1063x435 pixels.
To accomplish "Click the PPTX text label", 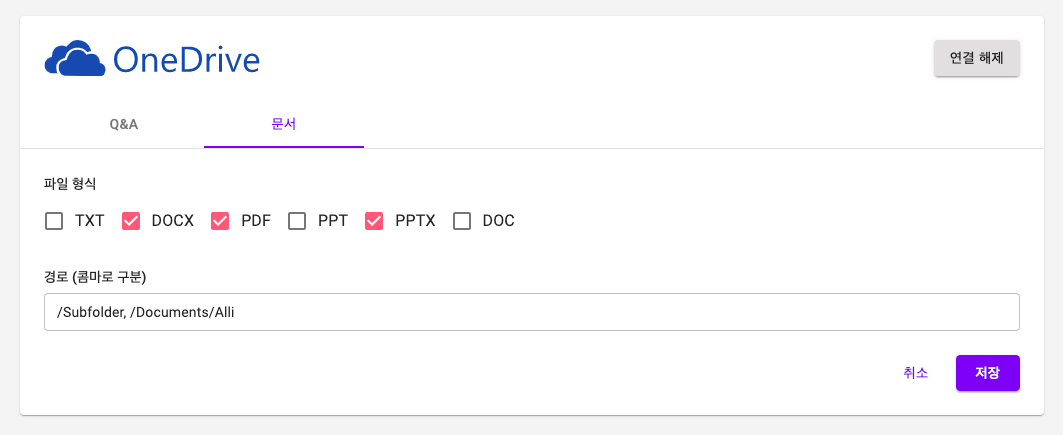I will coord(416,221).
